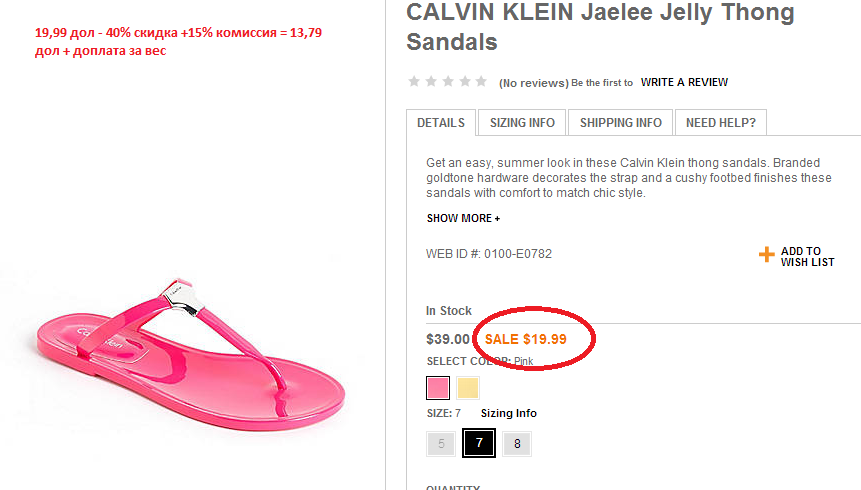Click the (No reviews) text
This screenshot has width=861, height=490.
point(533,83)
